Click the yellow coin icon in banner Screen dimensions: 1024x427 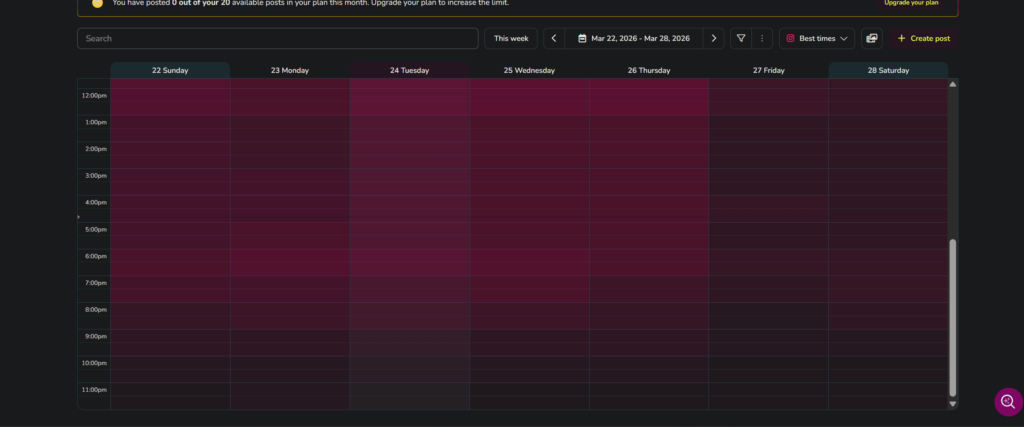coord(97,3)
